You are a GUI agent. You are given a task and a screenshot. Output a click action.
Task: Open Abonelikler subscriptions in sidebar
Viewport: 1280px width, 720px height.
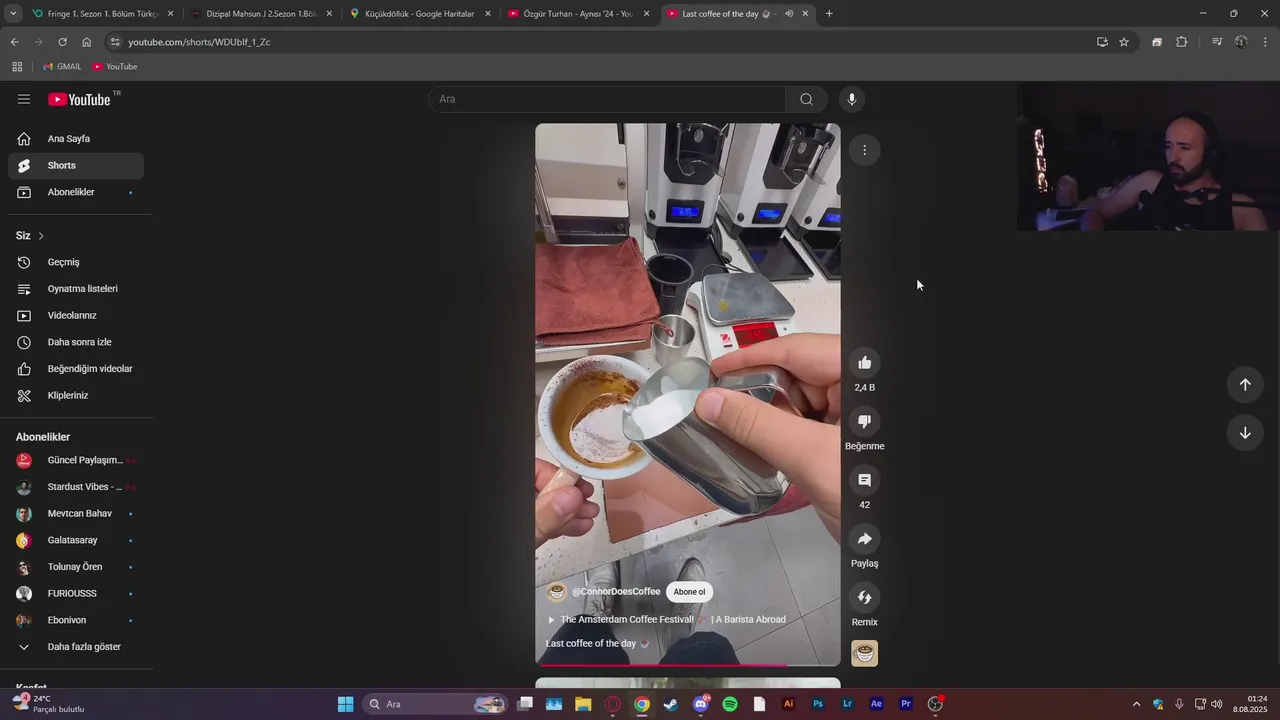click(x=76, y=192)
